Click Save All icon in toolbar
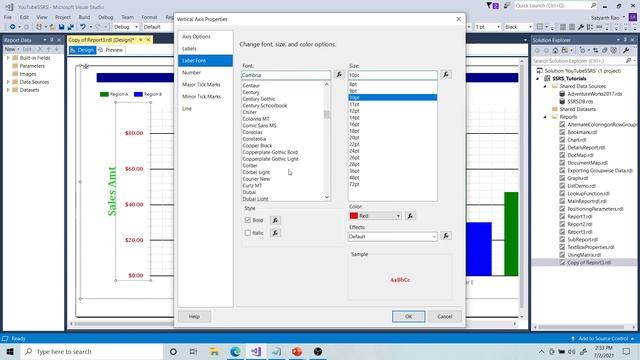The height and width of the screenshot is (360, 640). [70, 27]
